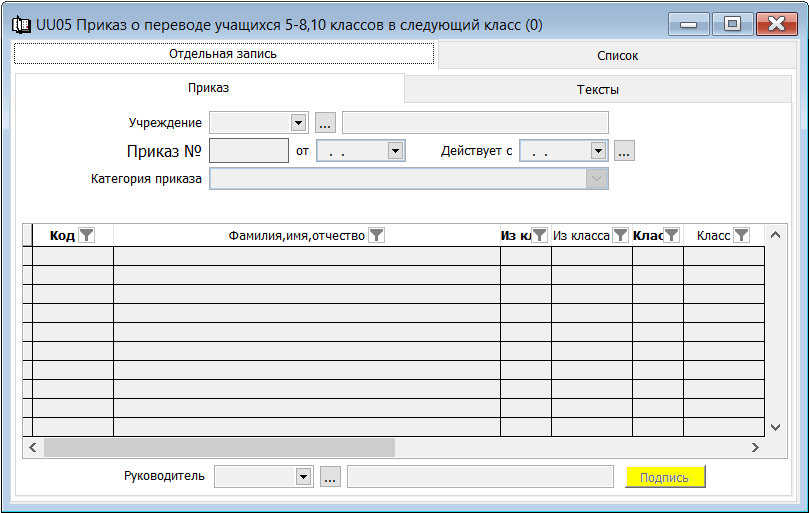
Task: Open the Категория приказа dropdown
Action: coord(597,179)
